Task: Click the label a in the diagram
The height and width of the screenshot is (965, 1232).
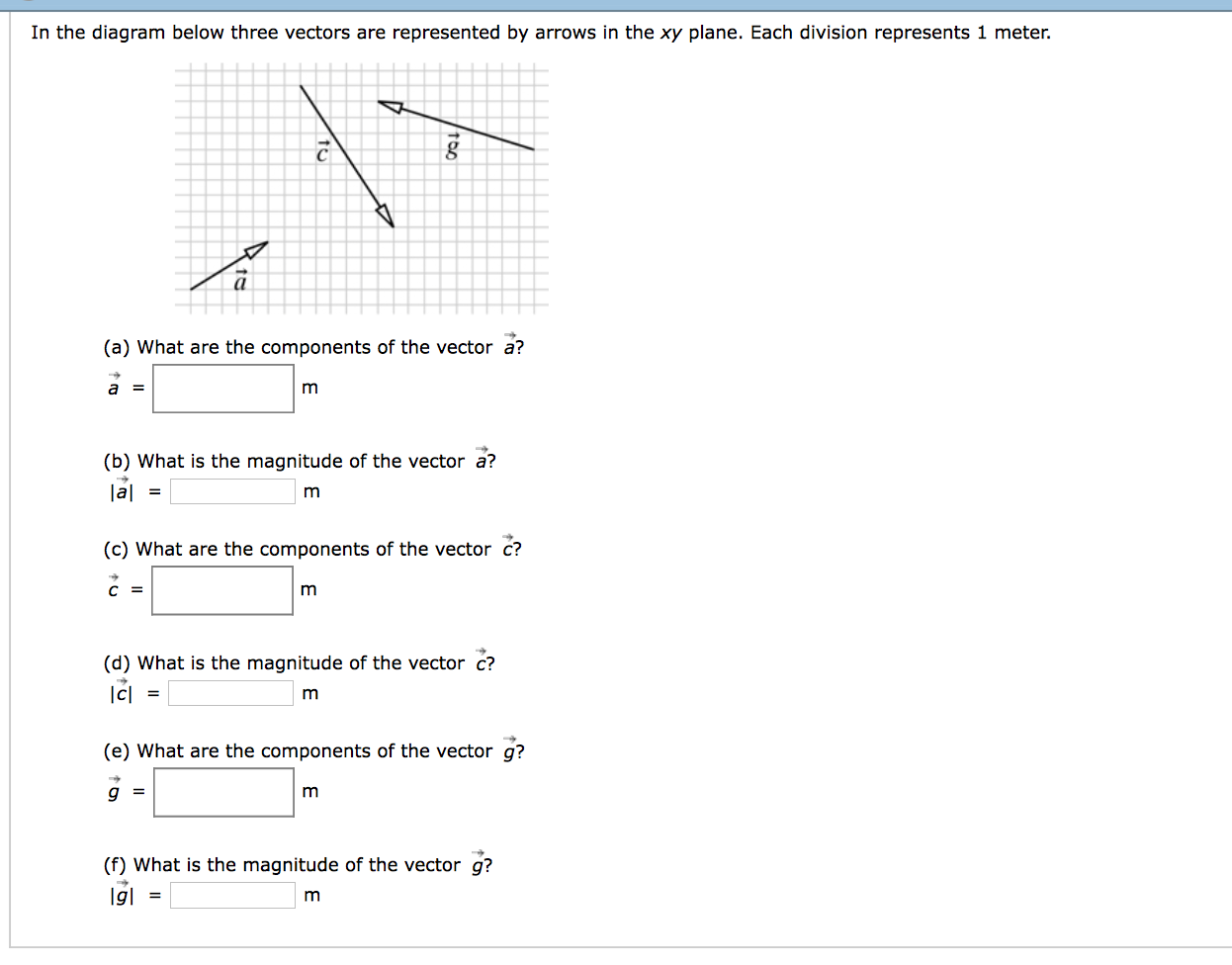Action: (x=240, y=283)
